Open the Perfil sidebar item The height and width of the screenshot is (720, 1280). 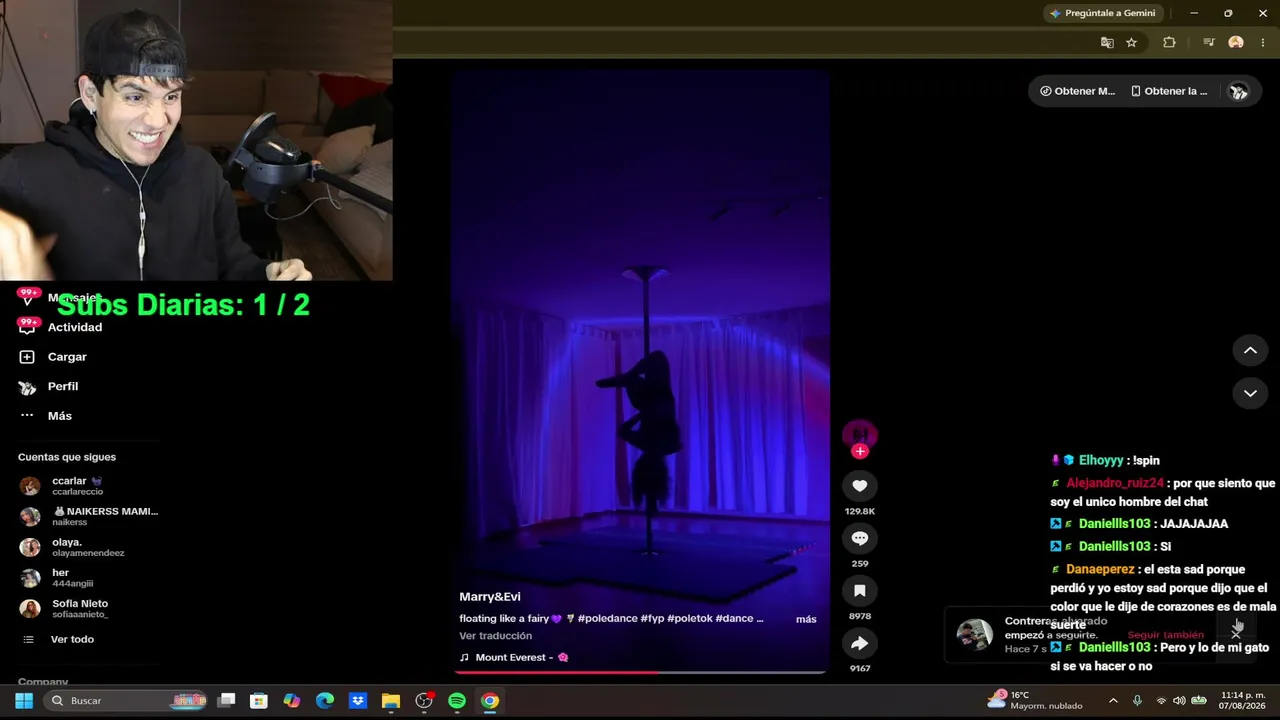coord(63,386)
